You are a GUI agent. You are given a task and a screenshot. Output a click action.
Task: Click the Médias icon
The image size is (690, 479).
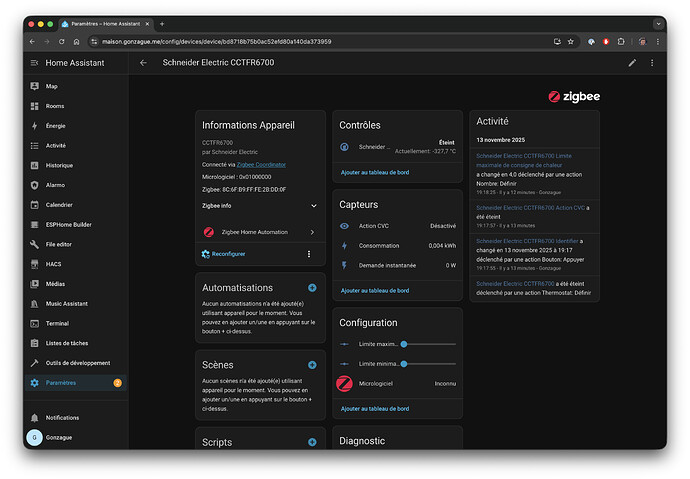click(35, 284)
